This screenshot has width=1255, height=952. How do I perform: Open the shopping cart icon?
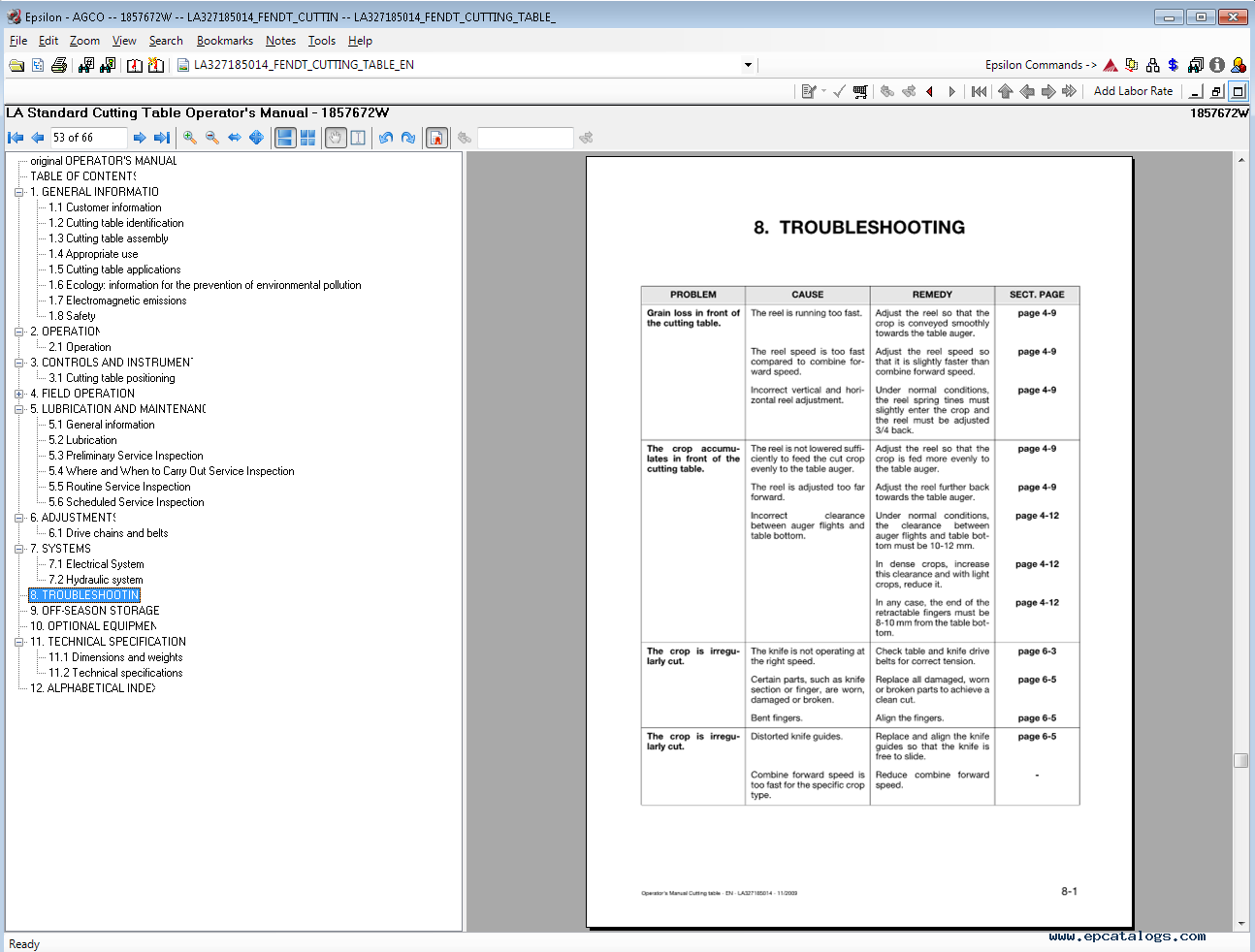click(860, 91)
